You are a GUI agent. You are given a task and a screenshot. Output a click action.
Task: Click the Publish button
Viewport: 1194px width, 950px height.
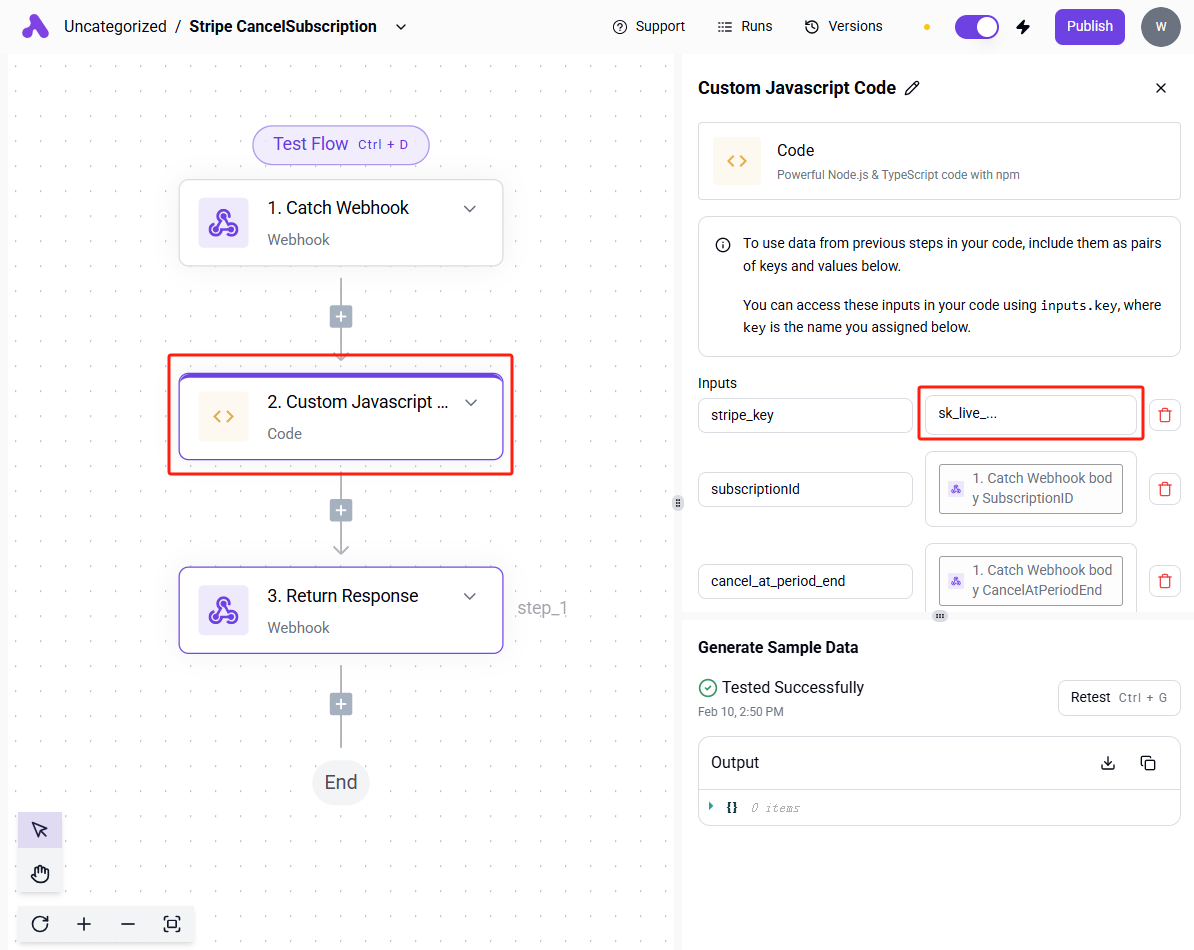pyautogui.click(x=1089, y=27)
